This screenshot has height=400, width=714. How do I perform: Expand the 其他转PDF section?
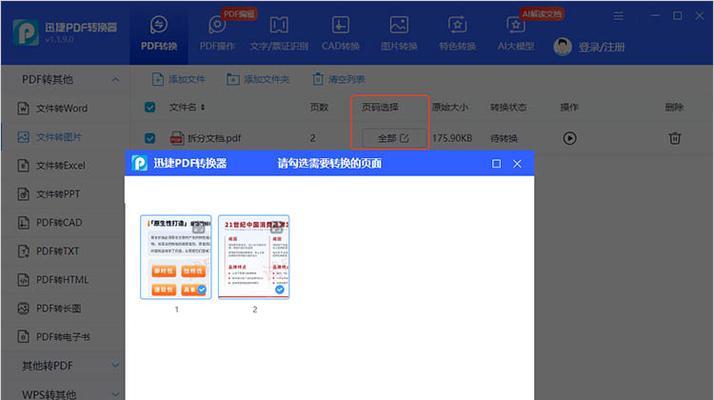(x=116, y=365)
